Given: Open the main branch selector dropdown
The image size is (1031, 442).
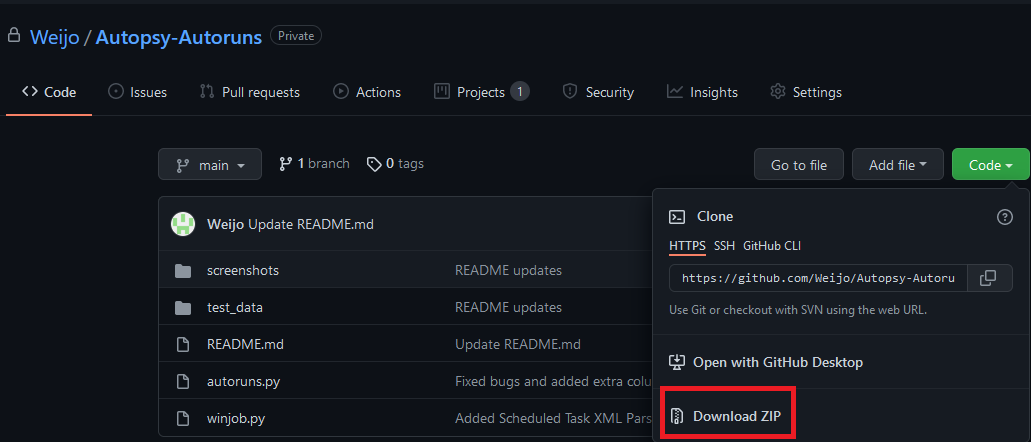Looking at the screenshot, I should click(210, 164).
